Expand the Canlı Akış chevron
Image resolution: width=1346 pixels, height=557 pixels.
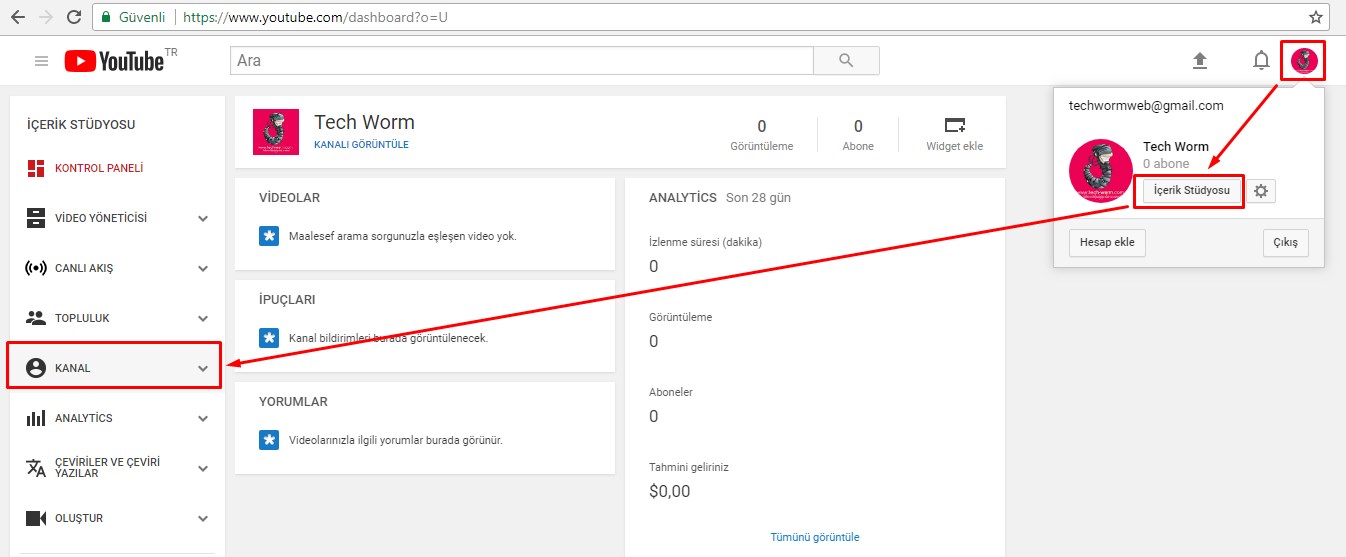click(x=203, y=268)
